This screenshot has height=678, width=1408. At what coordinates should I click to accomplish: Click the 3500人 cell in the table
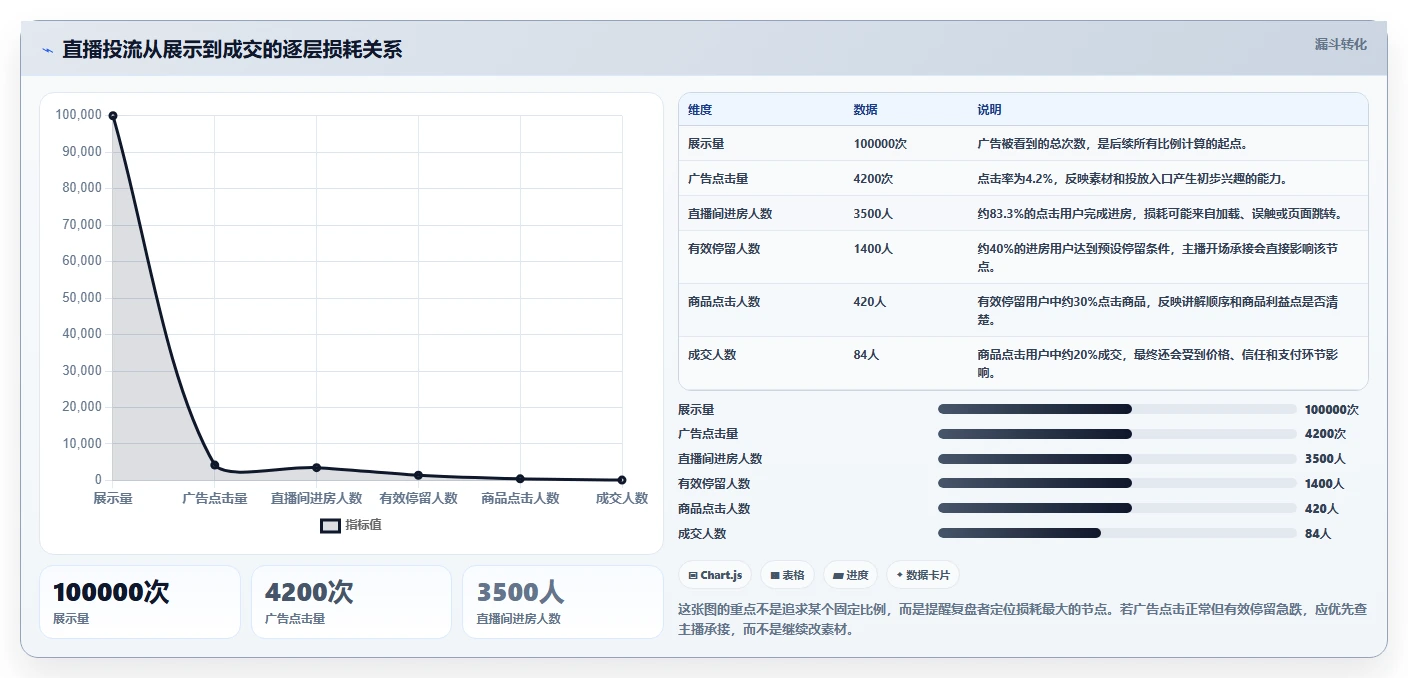874,214
